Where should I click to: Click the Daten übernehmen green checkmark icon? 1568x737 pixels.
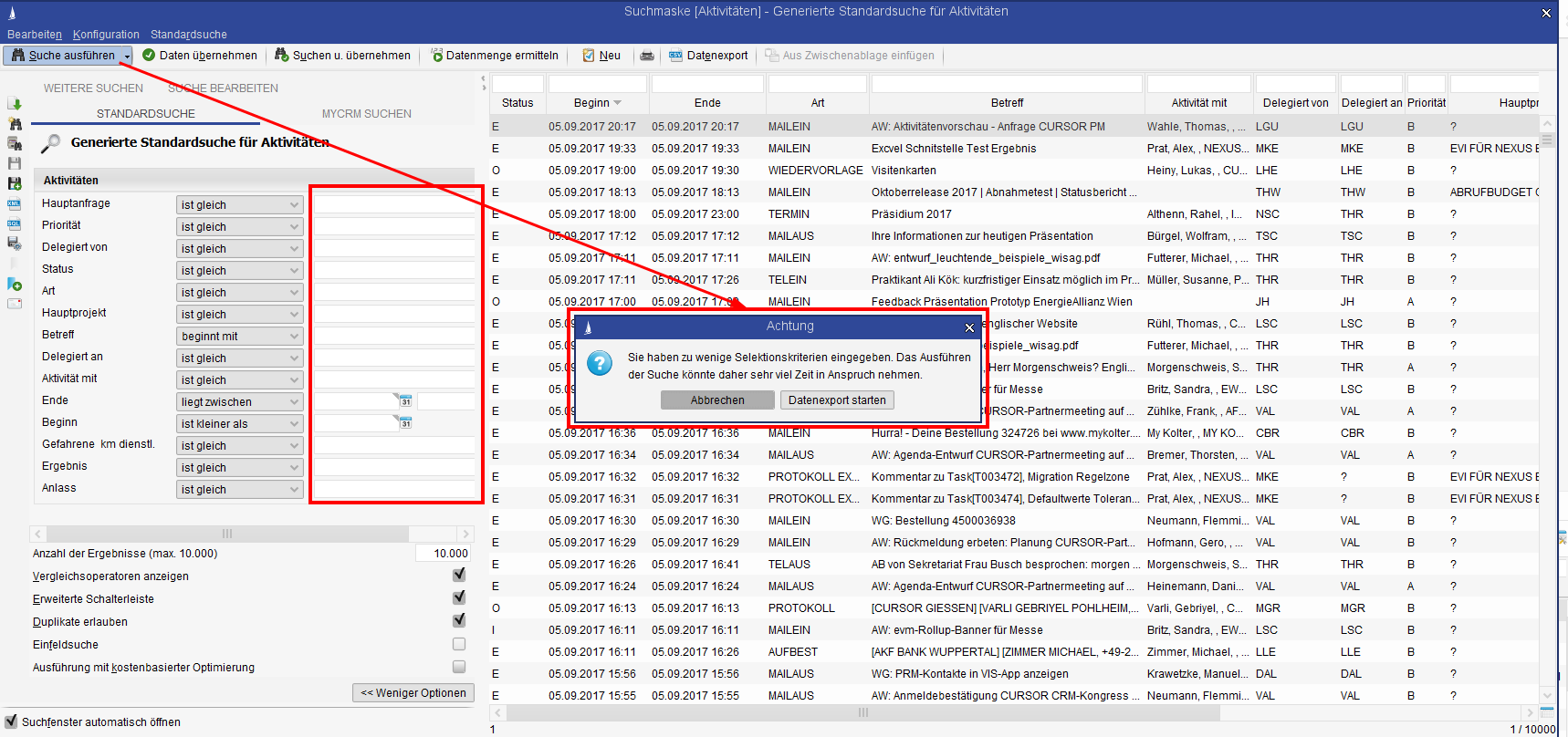coord(149,56)
